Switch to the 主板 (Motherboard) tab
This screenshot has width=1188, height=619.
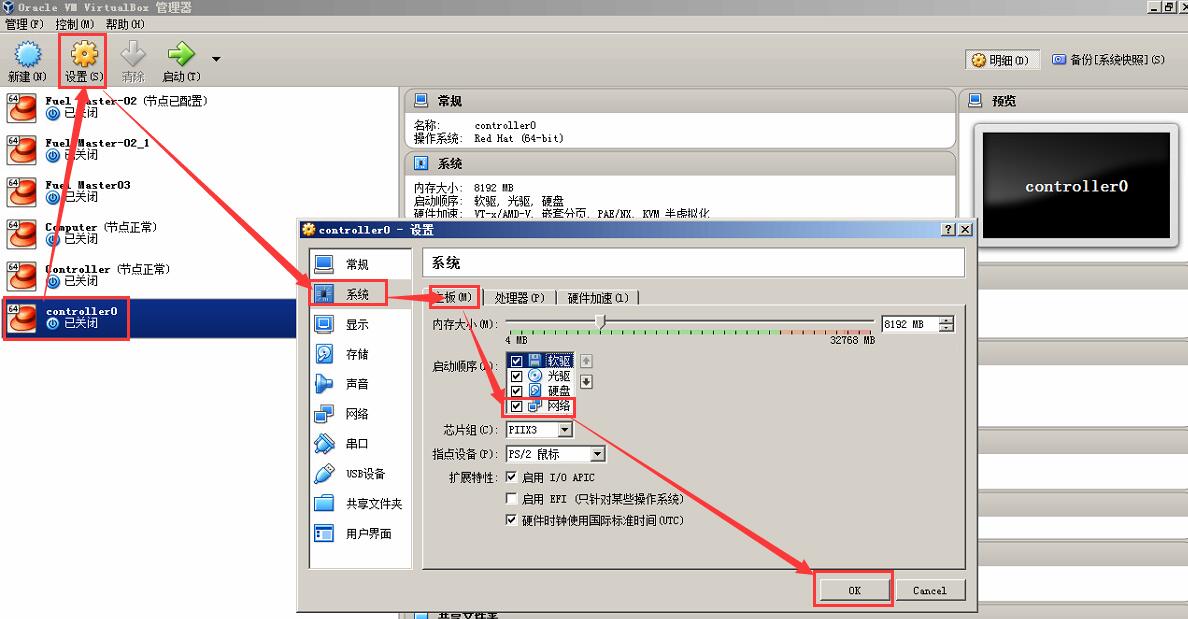pyautogui.click(x=453, y=297)
